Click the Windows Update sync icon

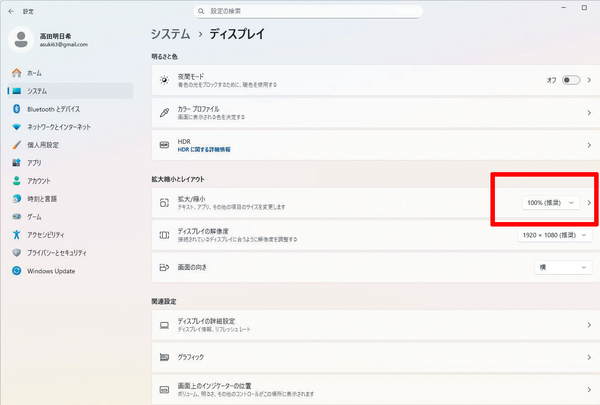[x=16, y=271]
